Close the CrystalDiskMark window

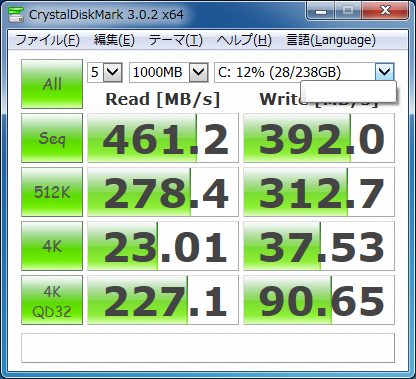[x=385, y=11]
